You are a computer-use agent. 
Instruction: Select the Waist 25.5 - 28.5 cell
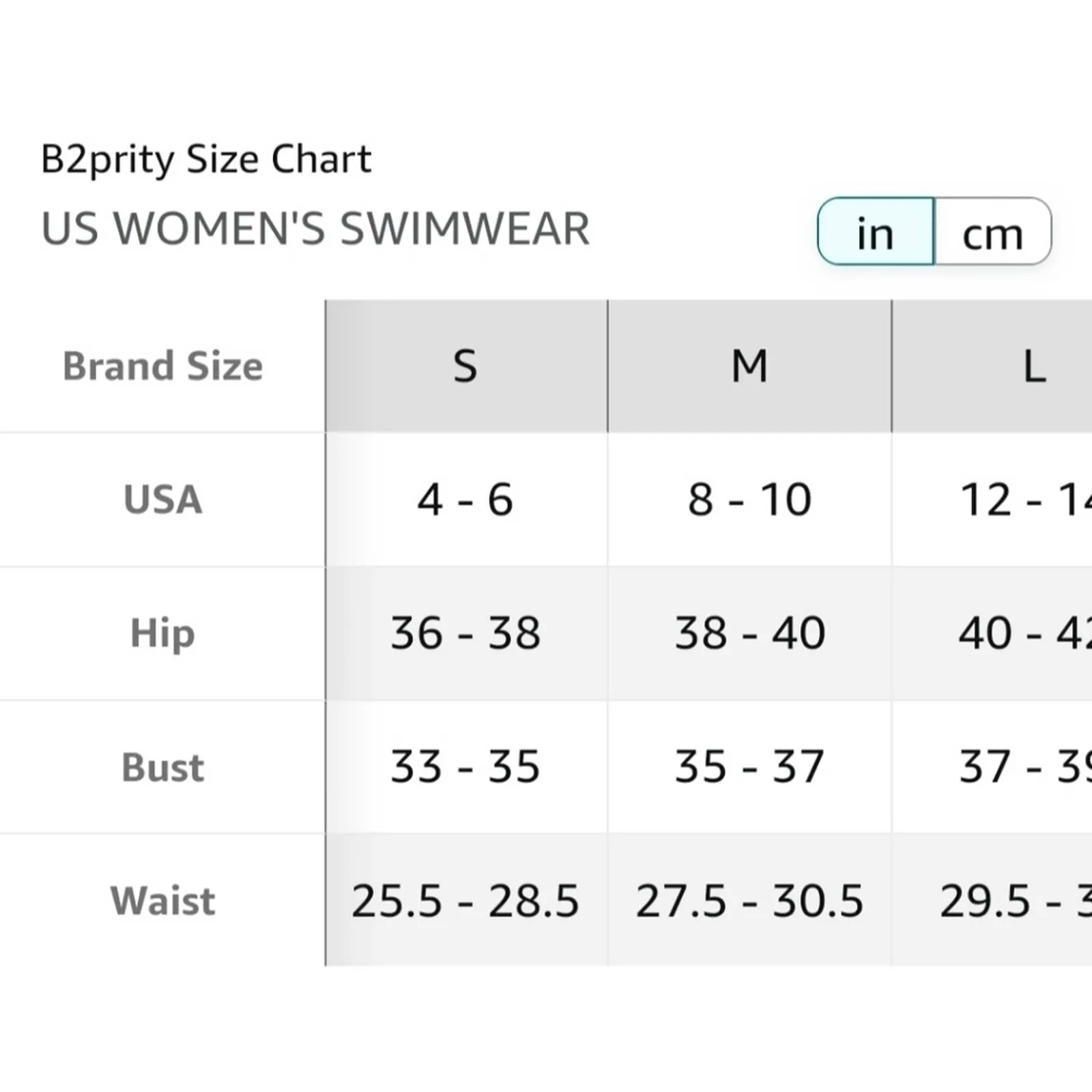point(465,900)
